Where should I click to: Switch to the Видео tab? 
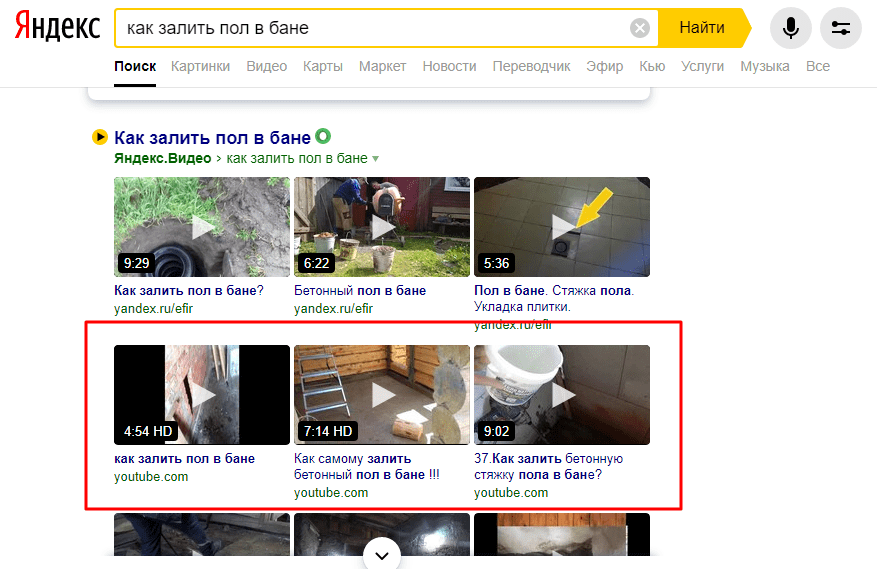(x=267, y=66)
